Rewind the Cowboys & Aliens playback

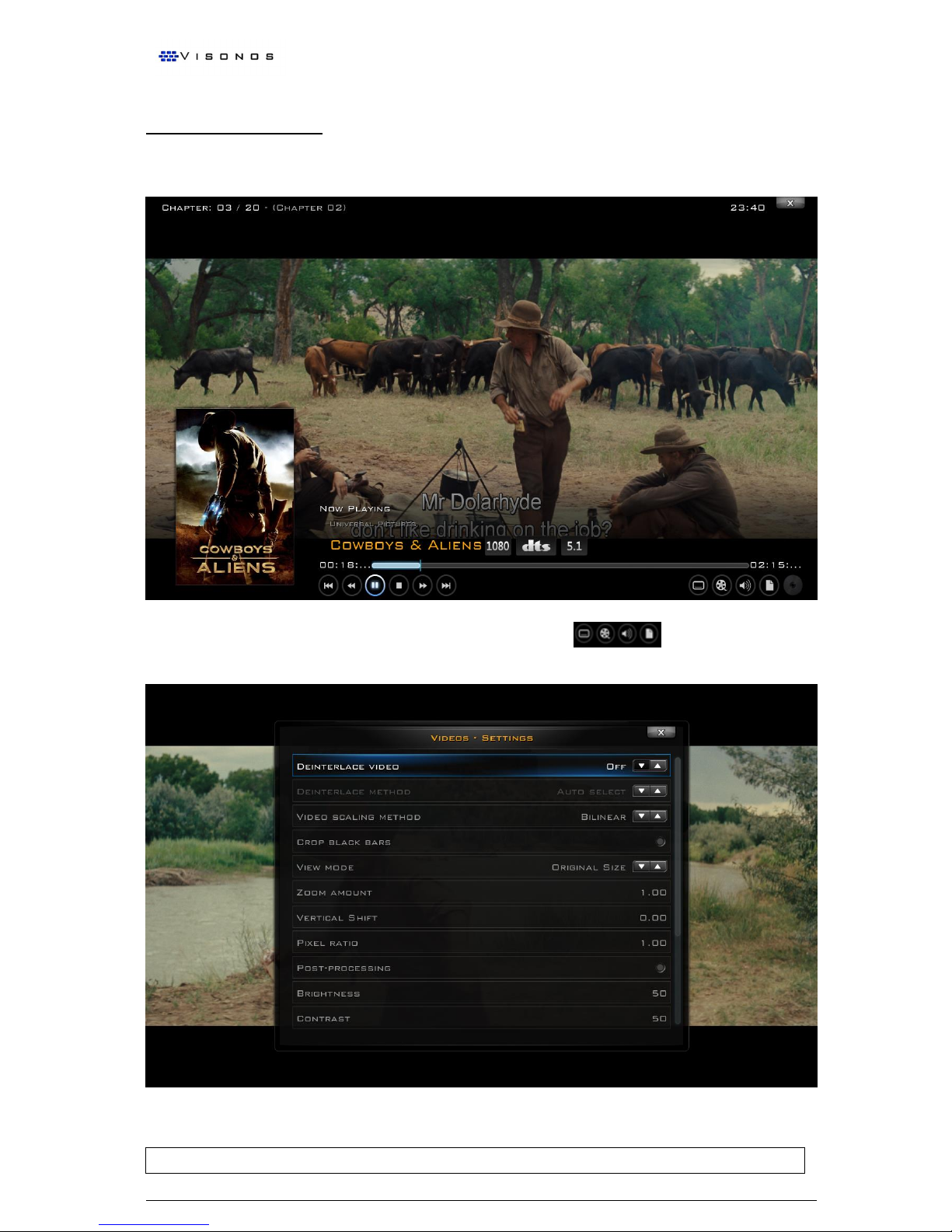click(x=352, y=585)
